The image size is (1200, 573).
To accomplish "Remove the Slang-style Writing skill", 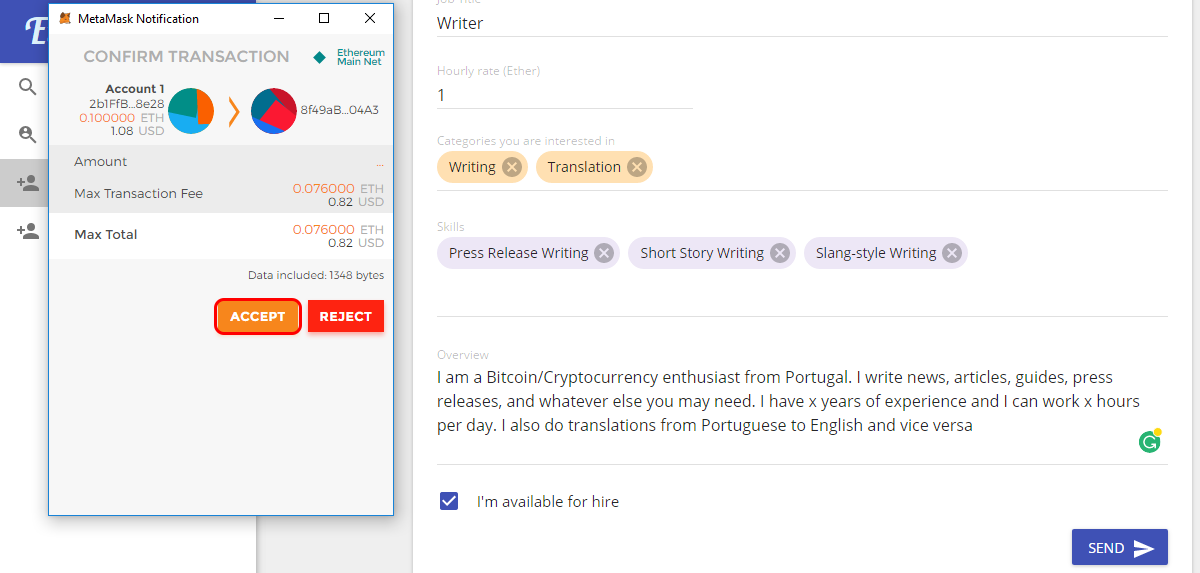I will [x=952, y=253].
